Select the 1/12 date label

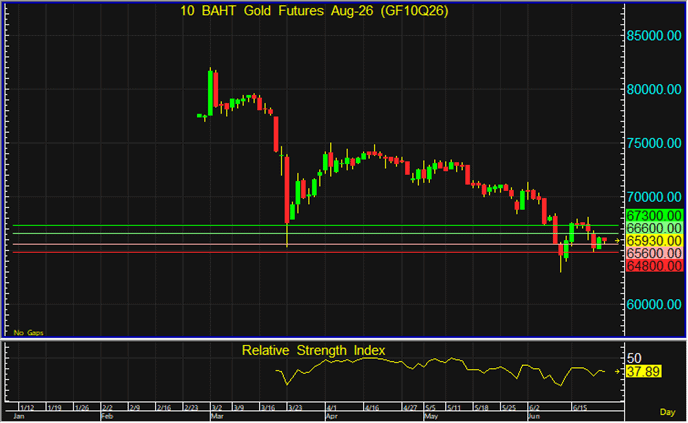(27, 408)
